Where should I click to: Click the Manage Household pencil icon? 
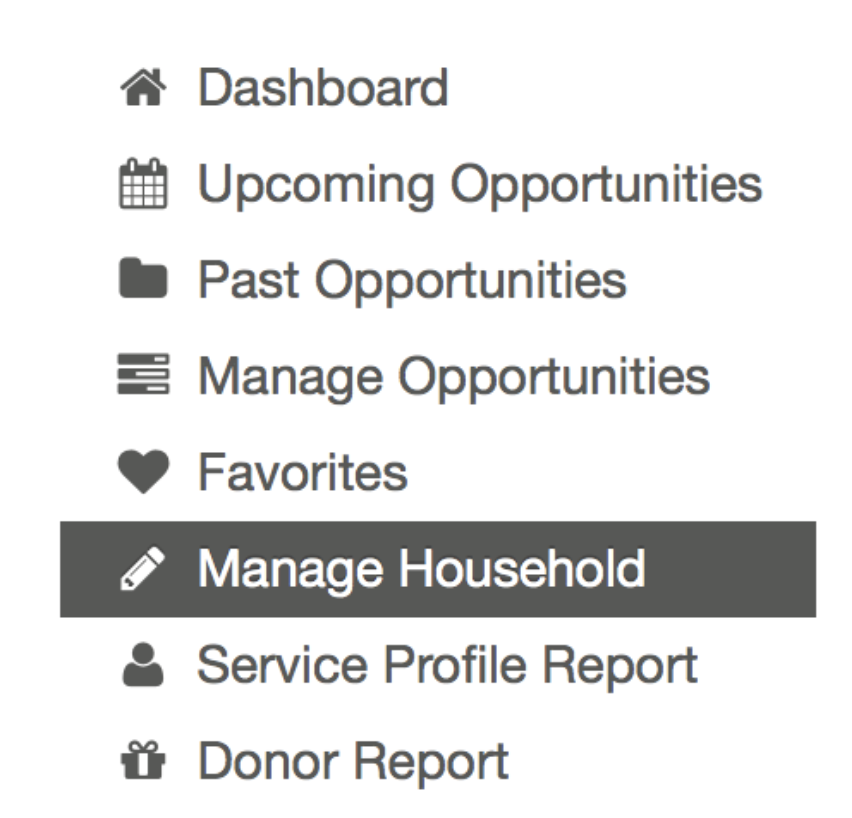coord(143,569)
